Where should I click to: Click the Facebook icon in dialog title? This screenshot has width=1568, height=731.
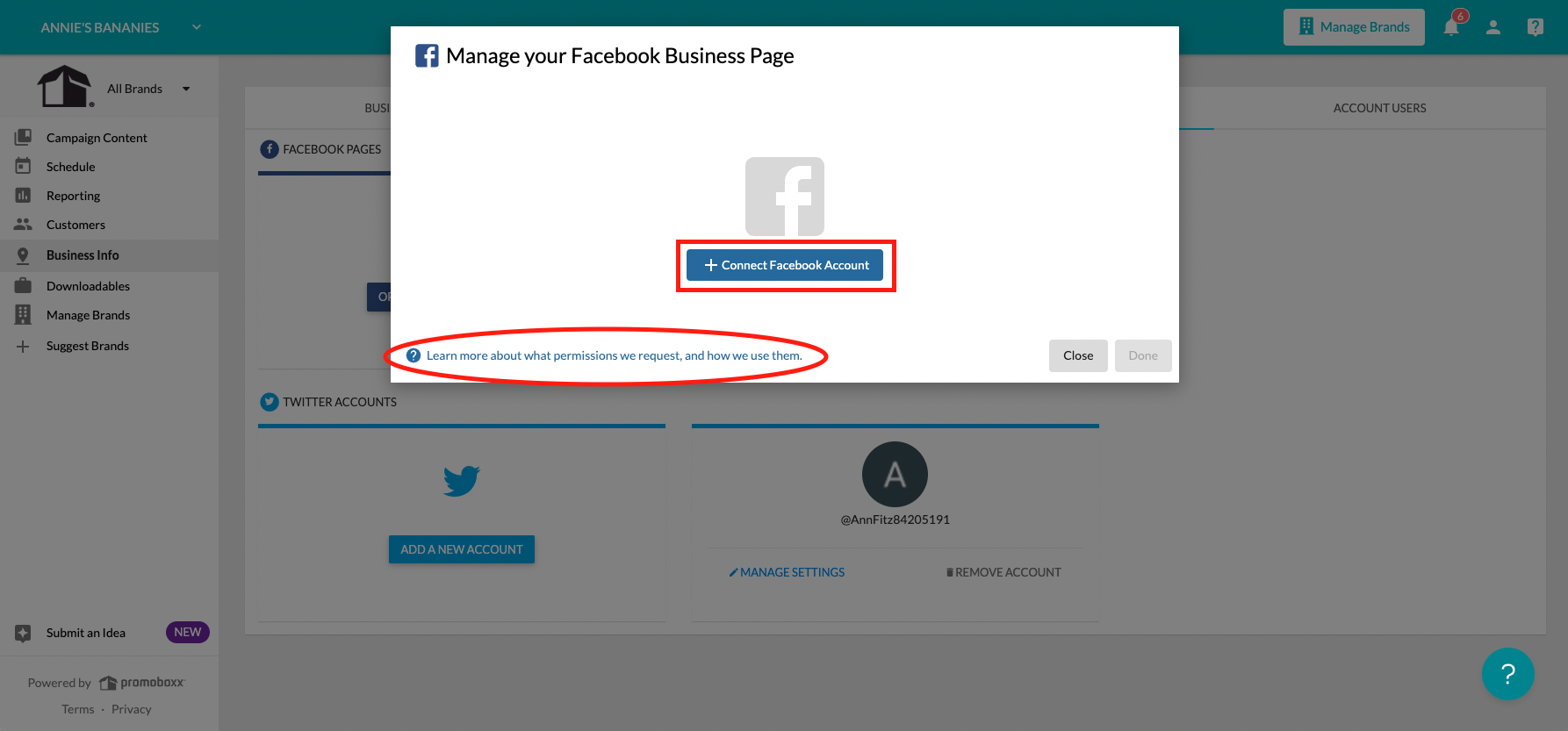tap(427, 56)
